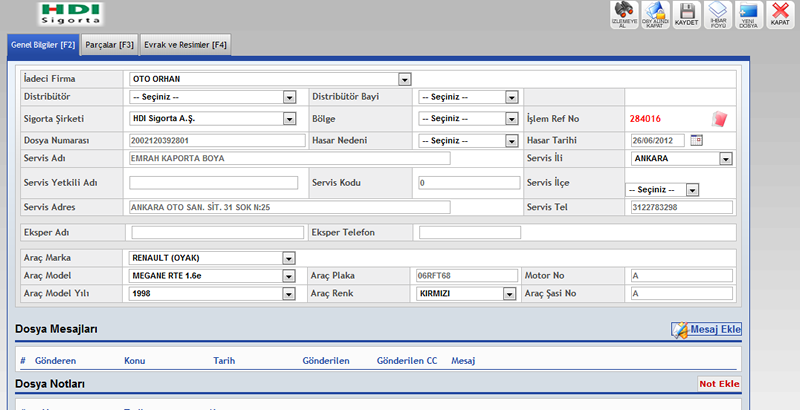Expand the Araç Marka dropdown
The image size is (800, 410).
pos(289,258)
